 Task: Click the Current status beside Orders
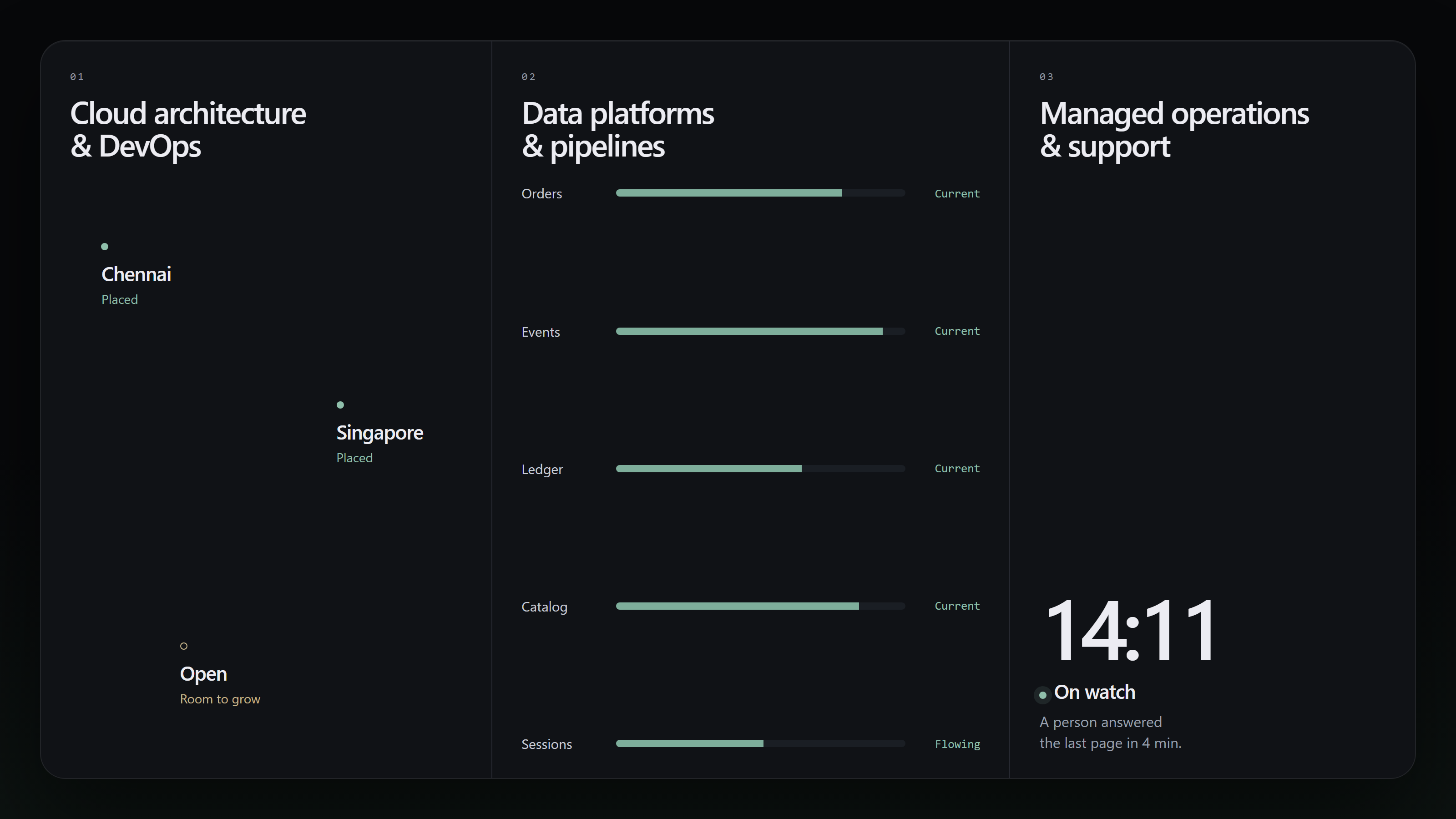(x=957, y=194)
